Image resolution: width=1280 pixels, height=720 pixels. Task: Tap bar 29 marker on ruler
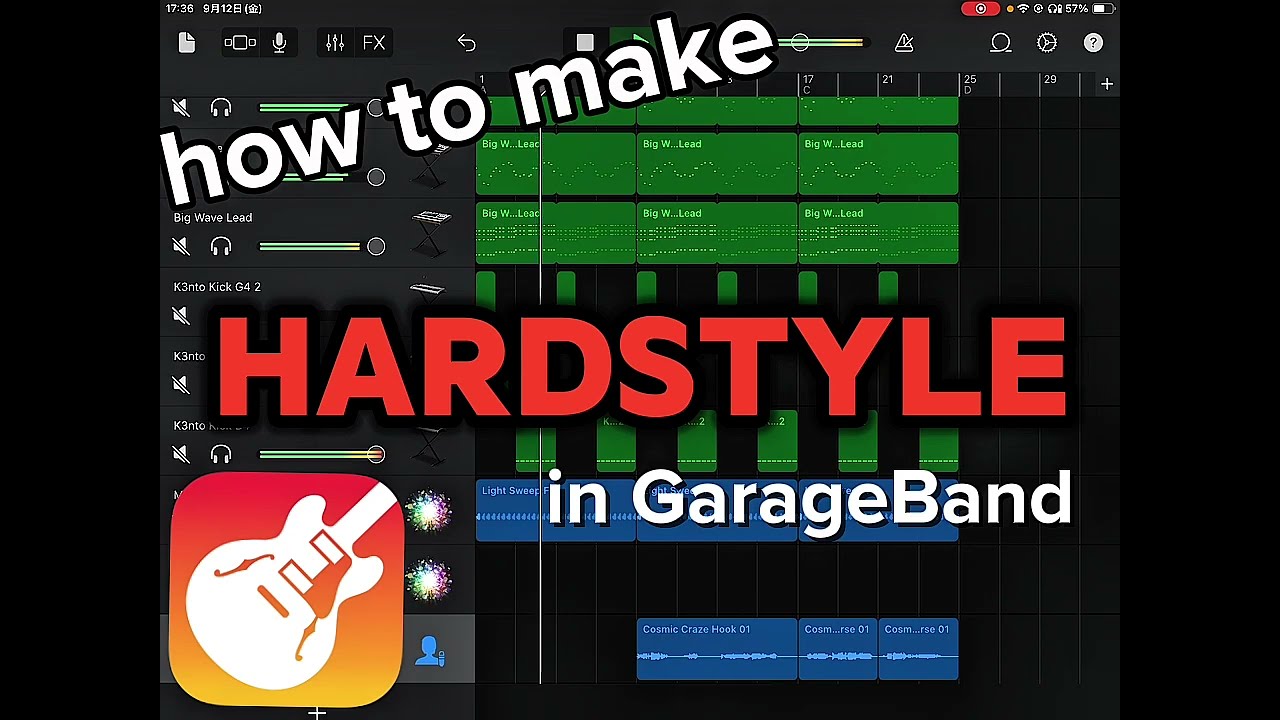pos(1049,80)
